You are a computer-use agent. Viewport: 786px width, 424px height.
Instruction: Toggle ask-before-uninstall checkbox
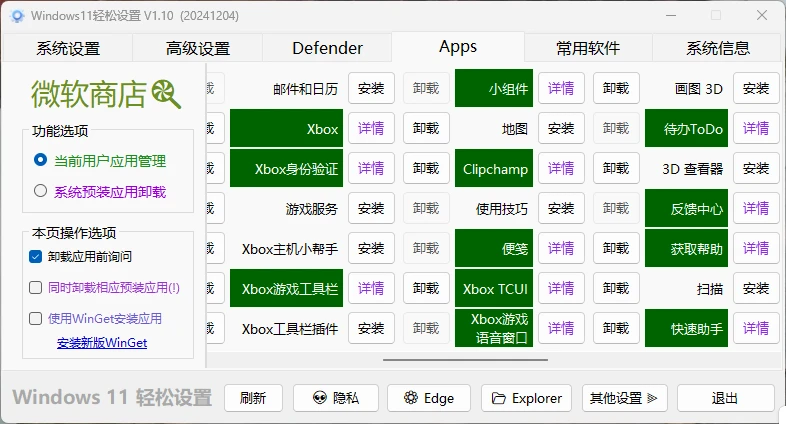click(x=36, y=257)
